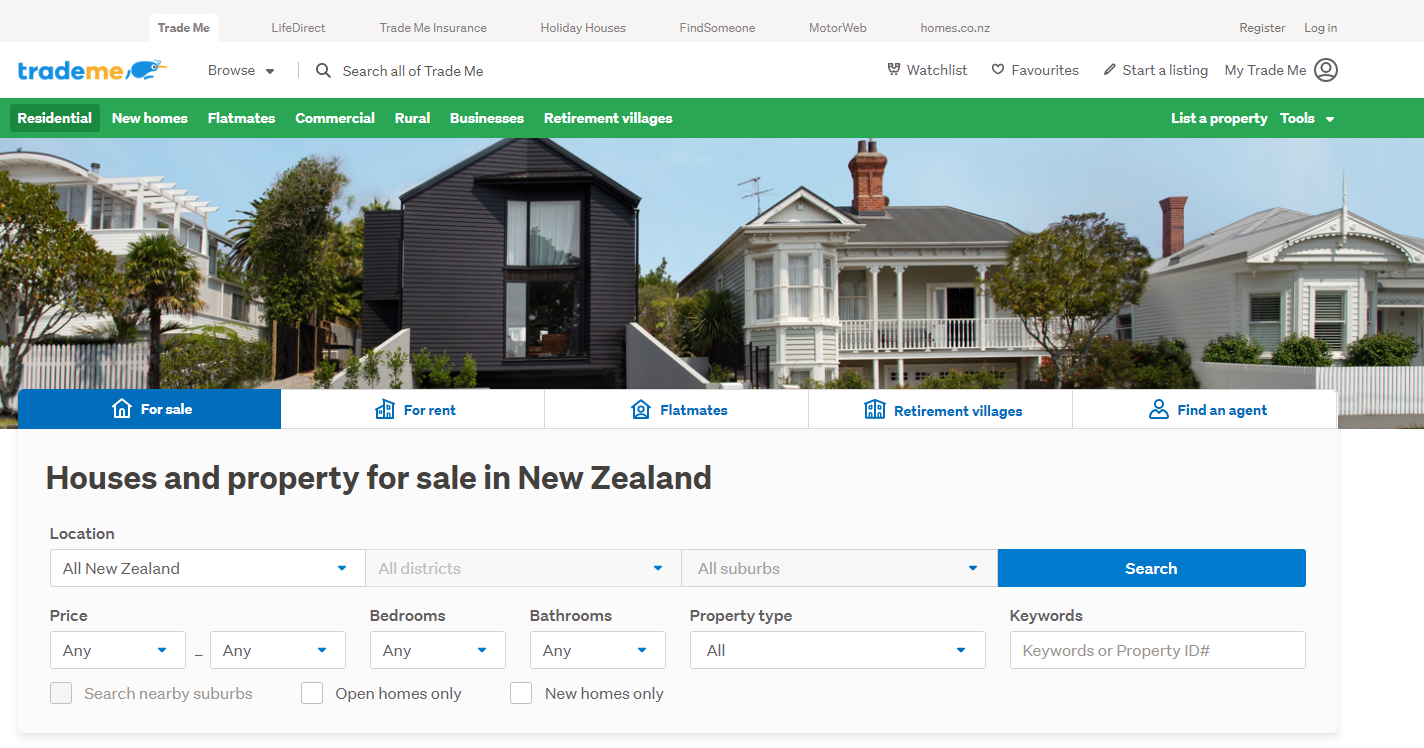Viewport: 1424px width, 748px height.
Task: Switch to the Retirement villages search tab
Action: 941,409
